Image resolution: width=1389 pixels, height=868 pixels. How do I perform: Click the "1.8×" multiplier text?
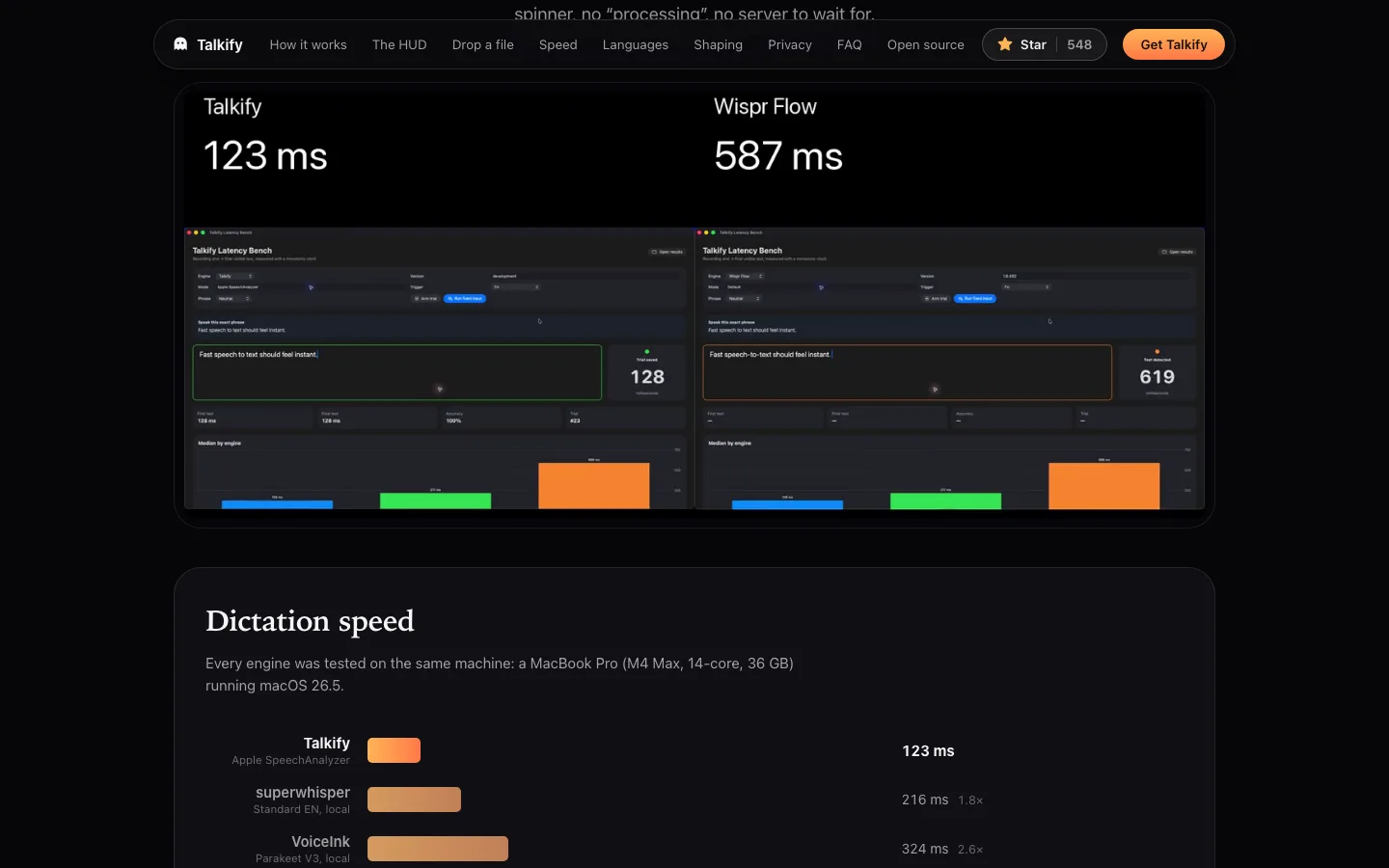coord(970,800)
